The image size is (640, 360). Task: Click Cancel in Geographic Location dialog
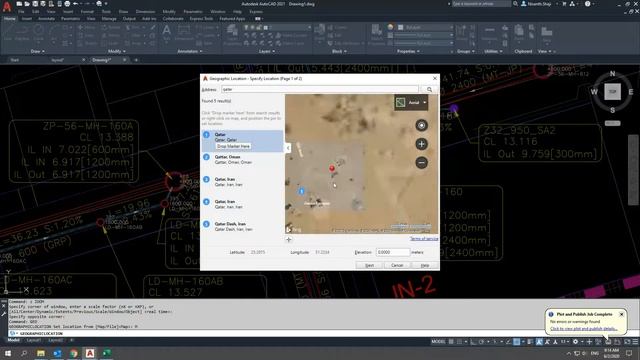pos(397,265)
